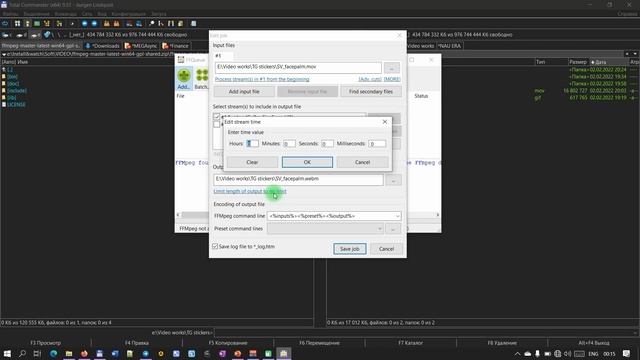The height and width of the screenshot is (360, 640).
Task: Open Notepad icon at toolbar end
Action: (x=193, y=24)
